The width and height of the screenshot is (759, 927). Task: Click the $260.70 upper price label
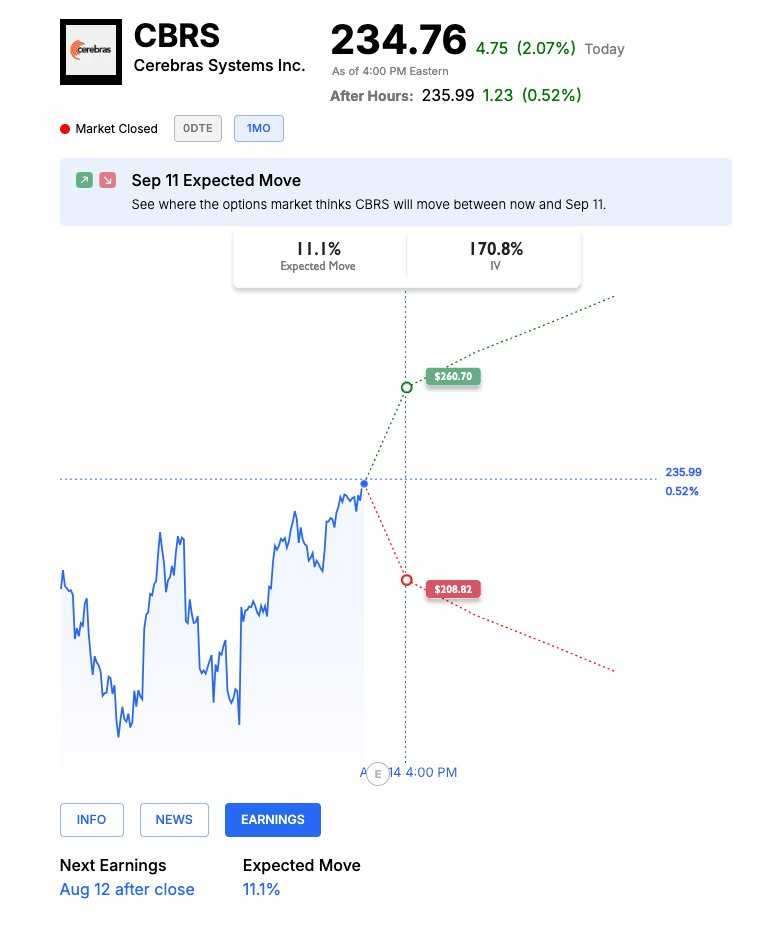pyautogui.click(x=453, y=377)
